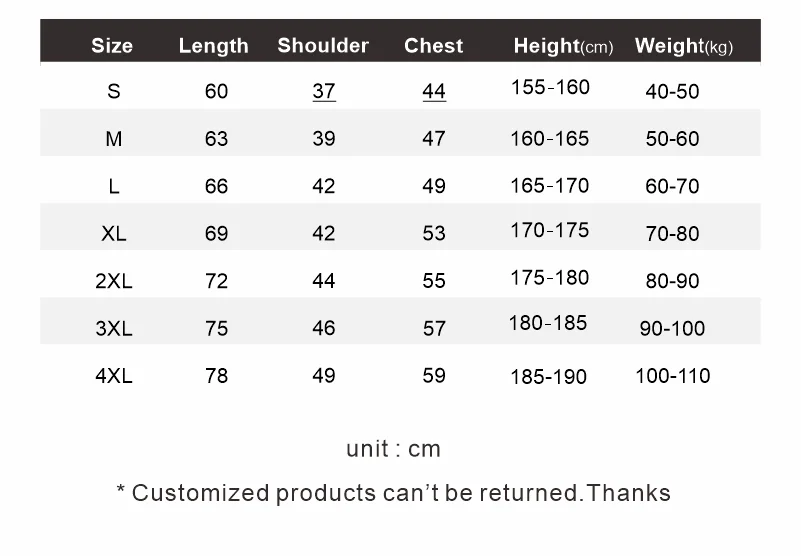
Task: Select the 4XL size row label
Action: click(x=113, y=376)
